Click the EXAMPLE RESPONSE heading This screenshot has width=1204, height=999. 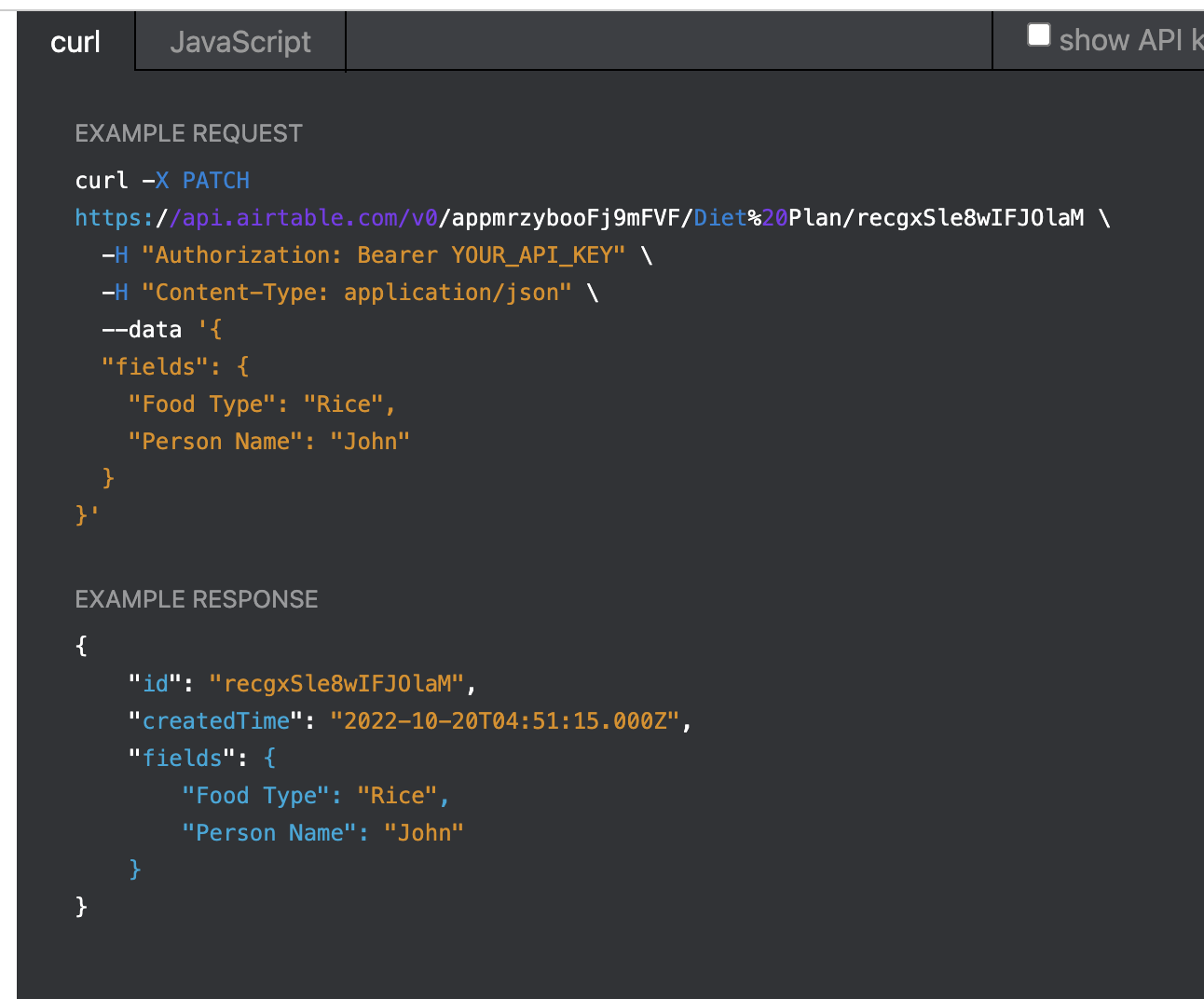(197, 599)
